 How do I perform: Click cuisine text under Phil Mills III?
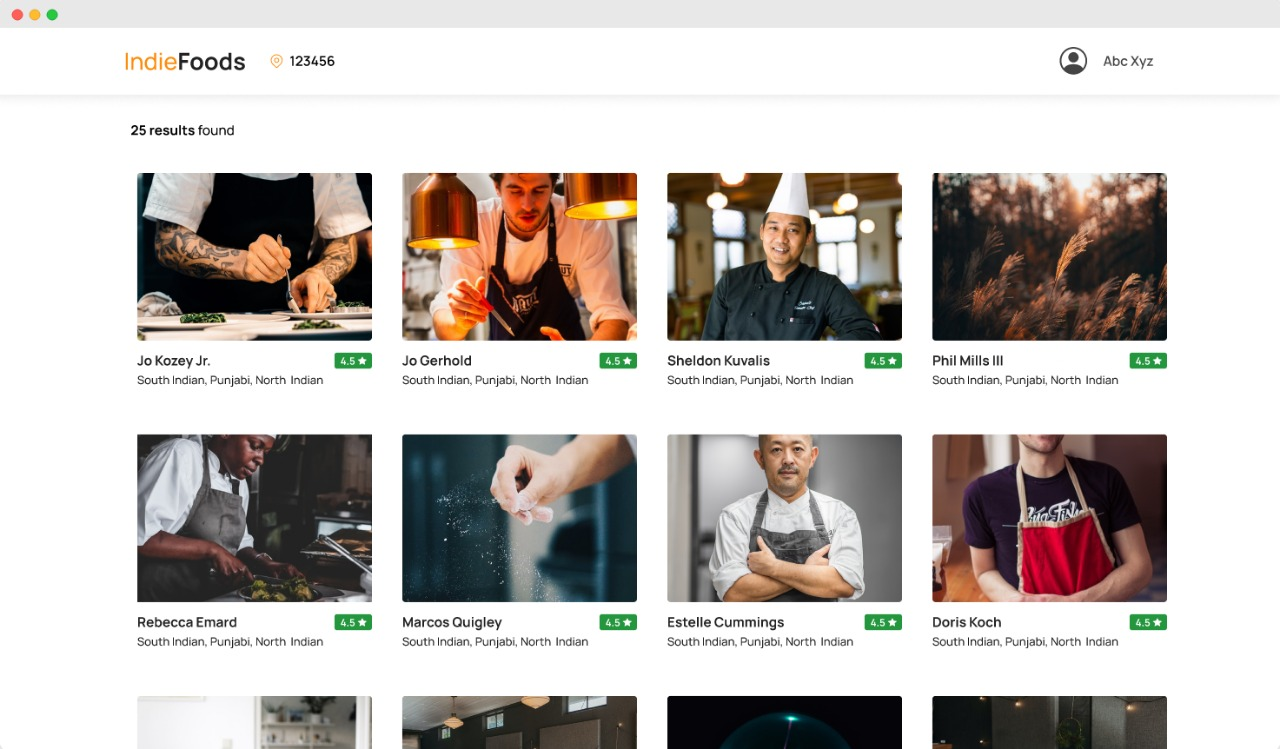1025,380
